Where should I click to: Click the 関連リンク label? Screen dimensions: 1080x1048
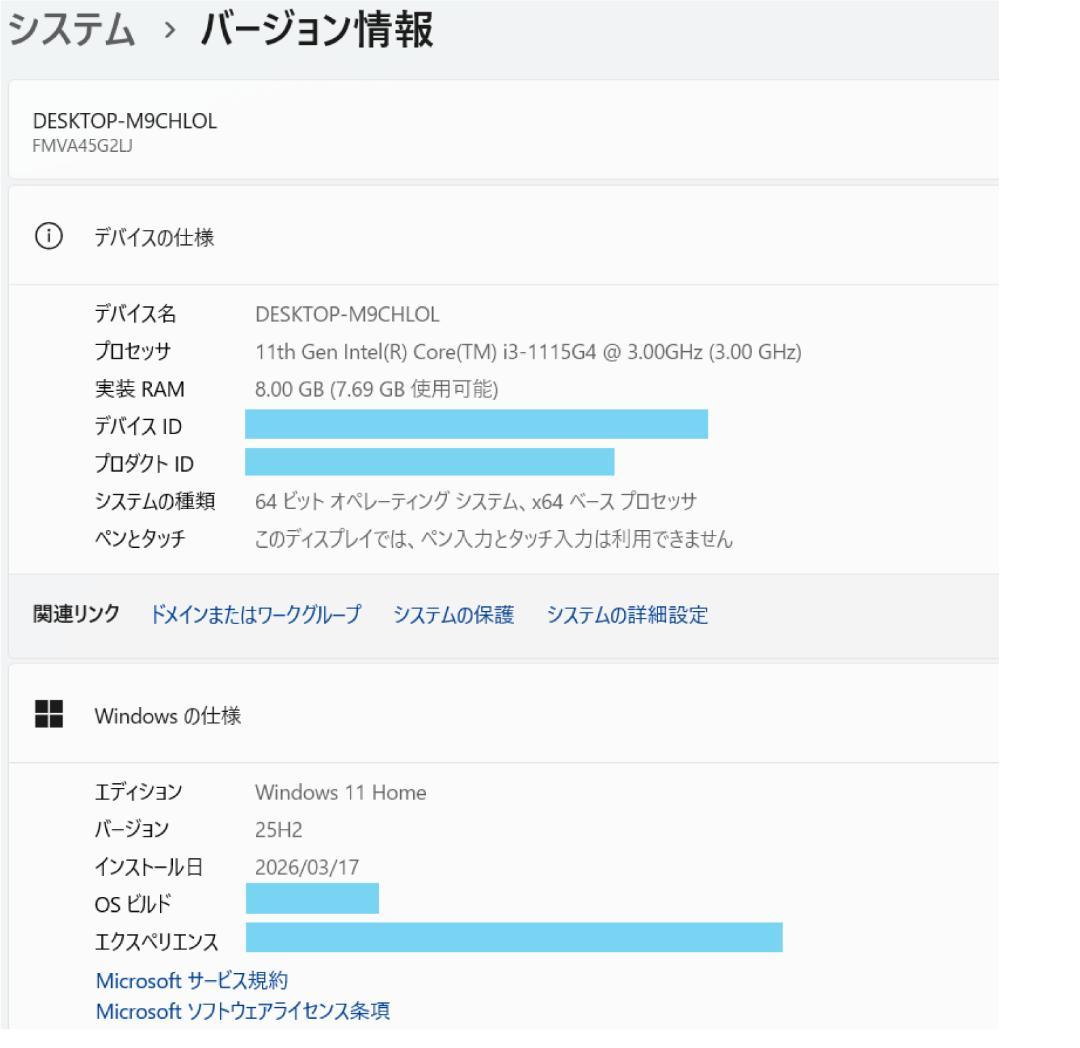pos(76,614)
